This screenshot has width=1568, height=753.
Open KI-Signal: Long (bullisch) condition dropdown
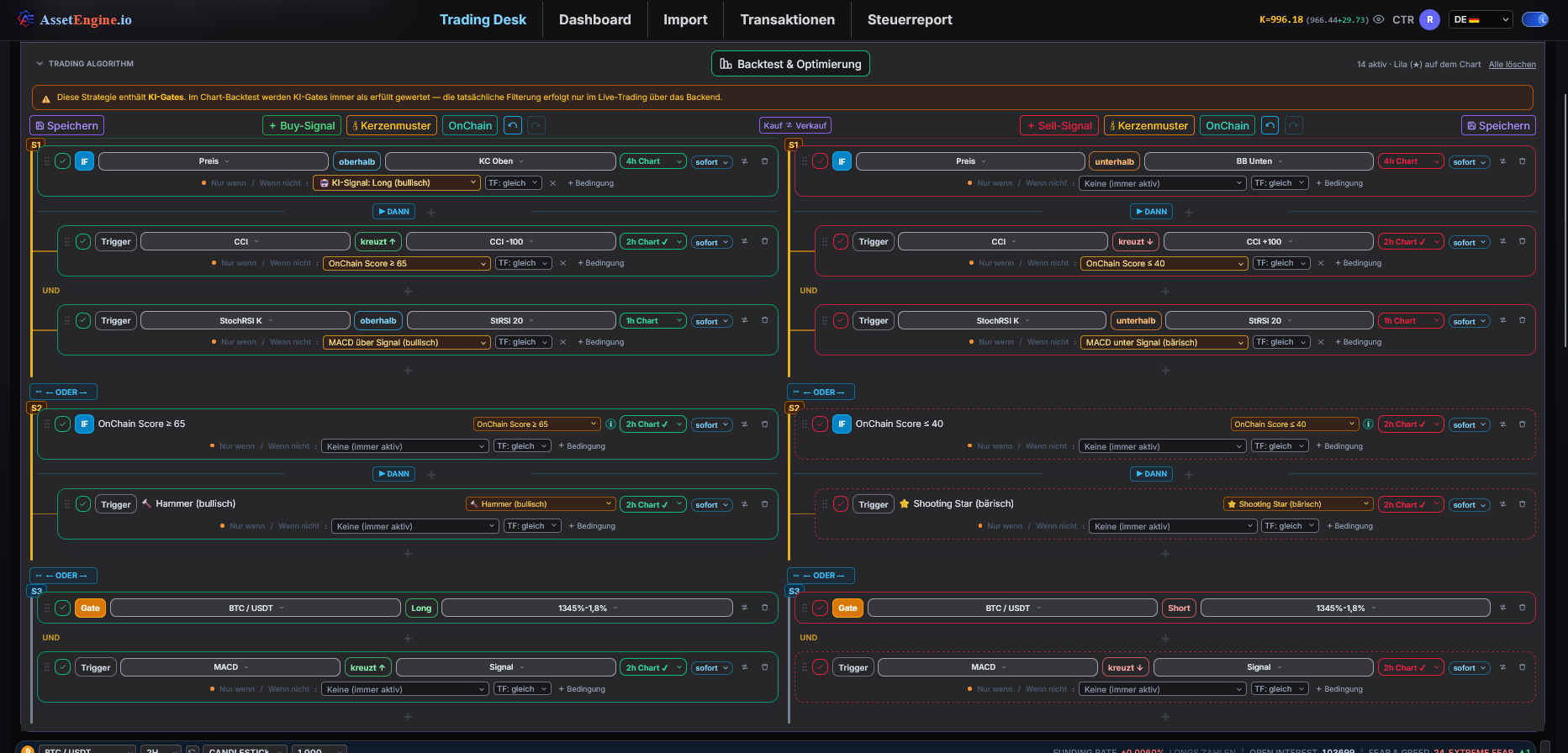397,183
